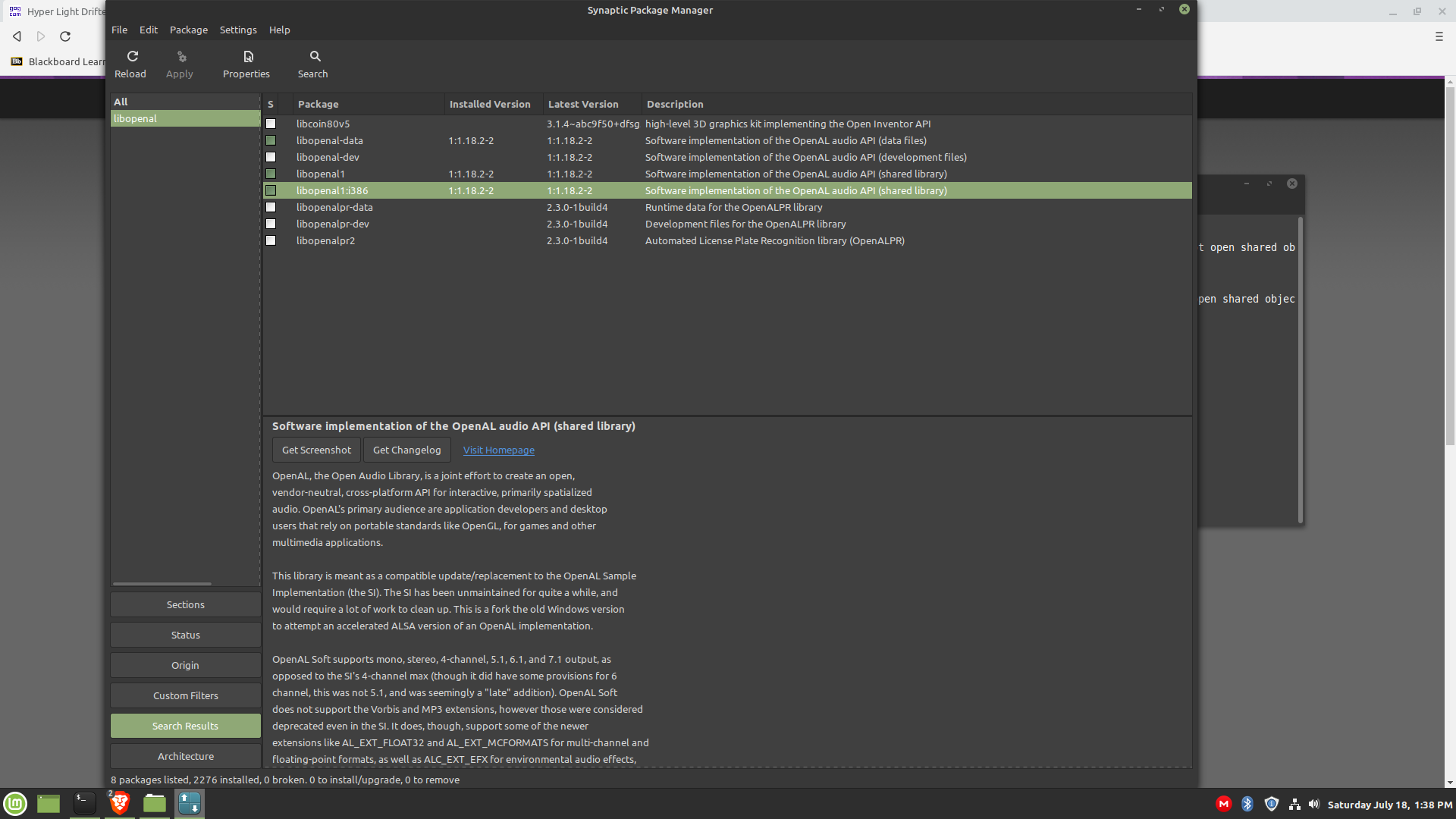Switch to the Status filter
The width and height of the screenshot is (1456, 819).
(x=185, y=635)
